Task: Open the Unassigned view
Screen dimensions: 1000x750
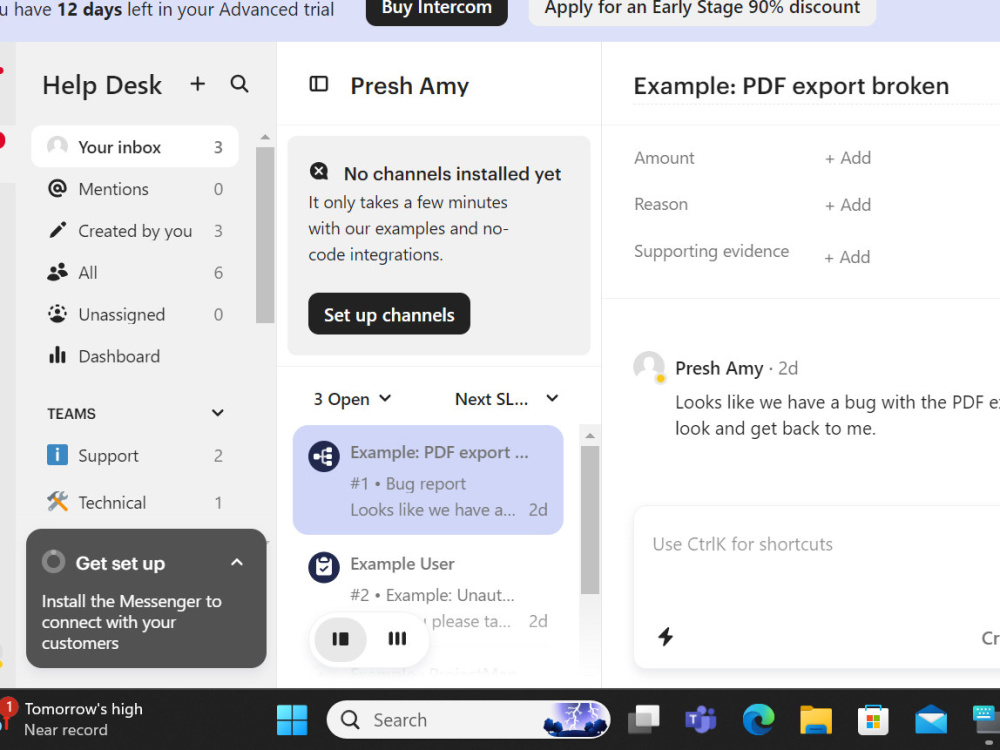Action: coord(135,314)
